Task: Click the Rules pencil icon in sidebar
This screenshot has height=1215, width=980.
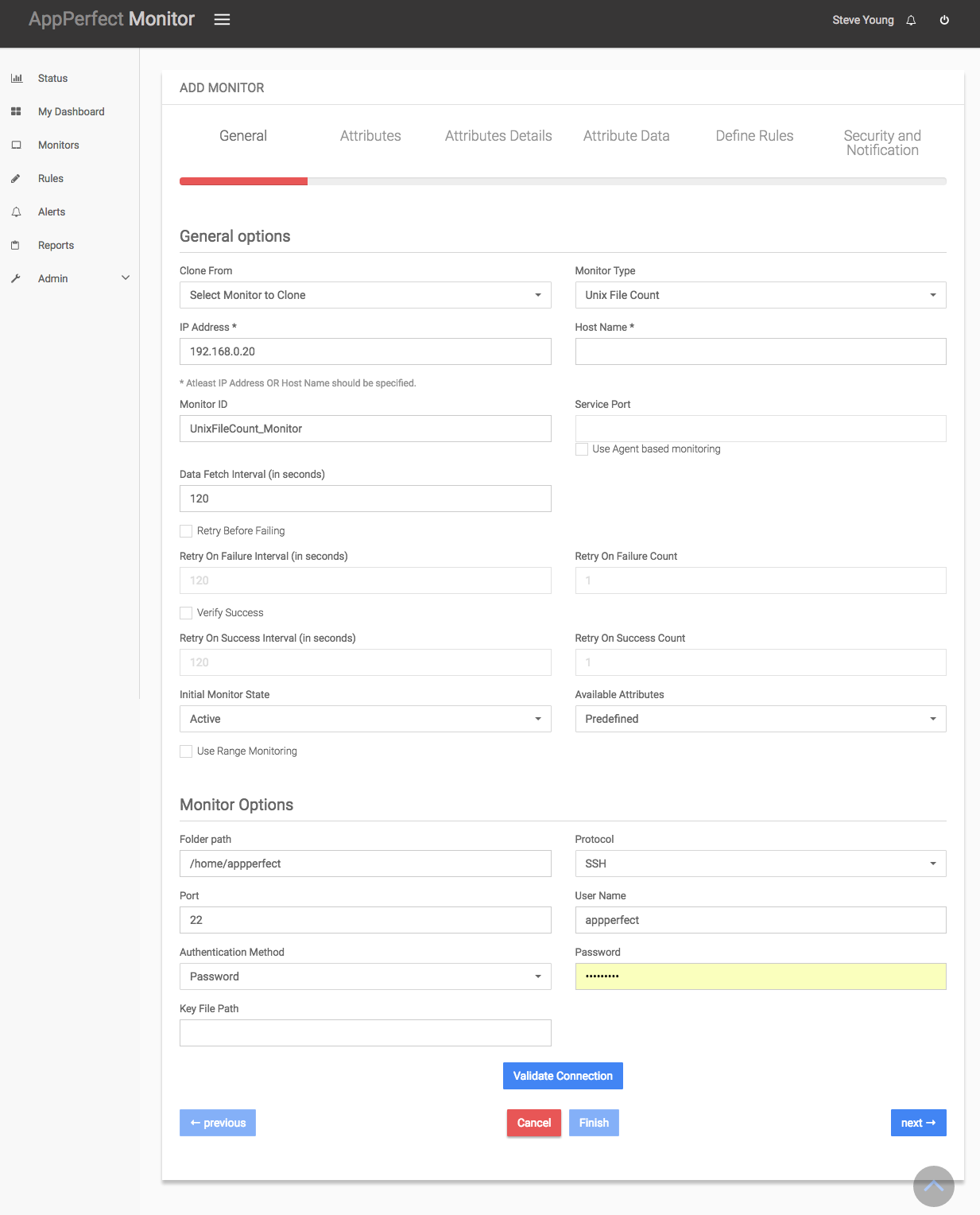Action: (16, 178)
